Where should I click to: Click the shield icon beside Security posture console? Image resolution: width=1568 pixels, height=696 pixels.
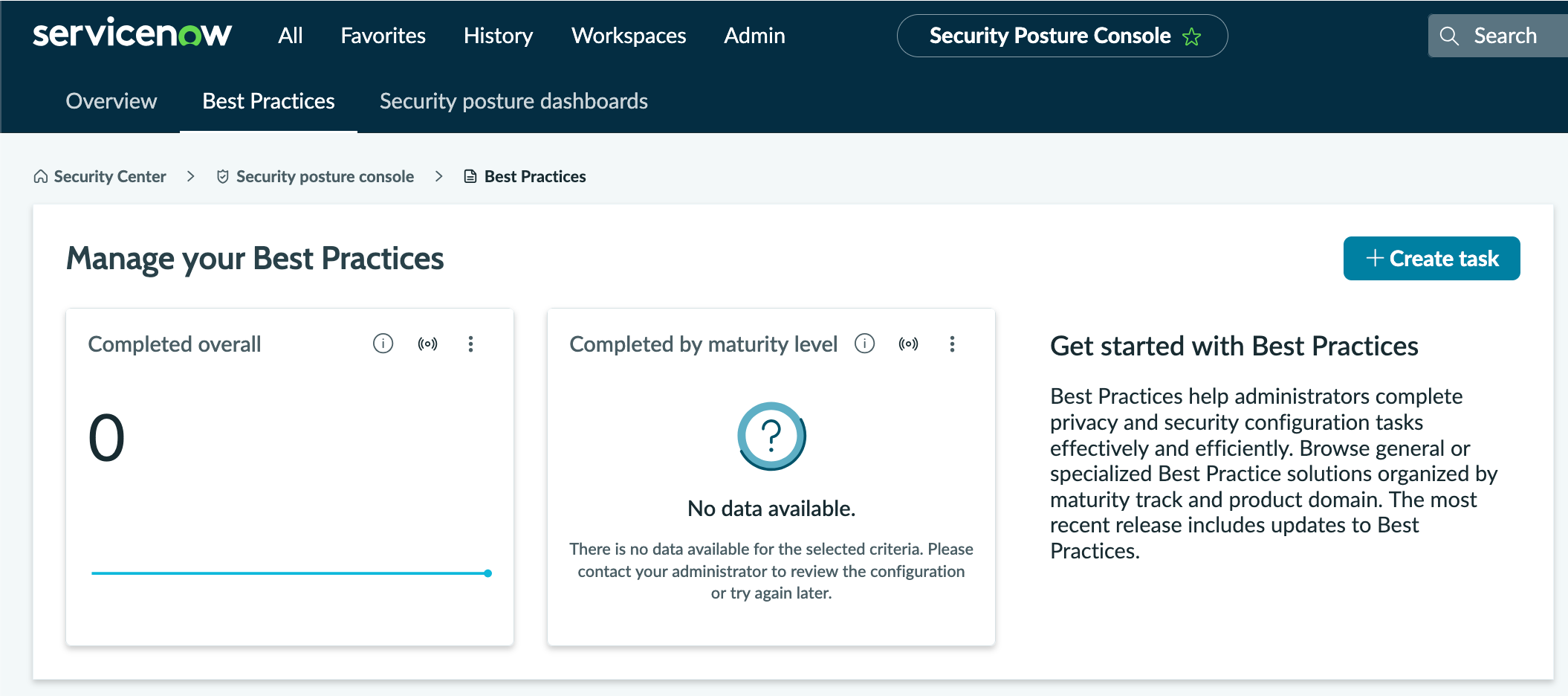click(x=222, y=176)
